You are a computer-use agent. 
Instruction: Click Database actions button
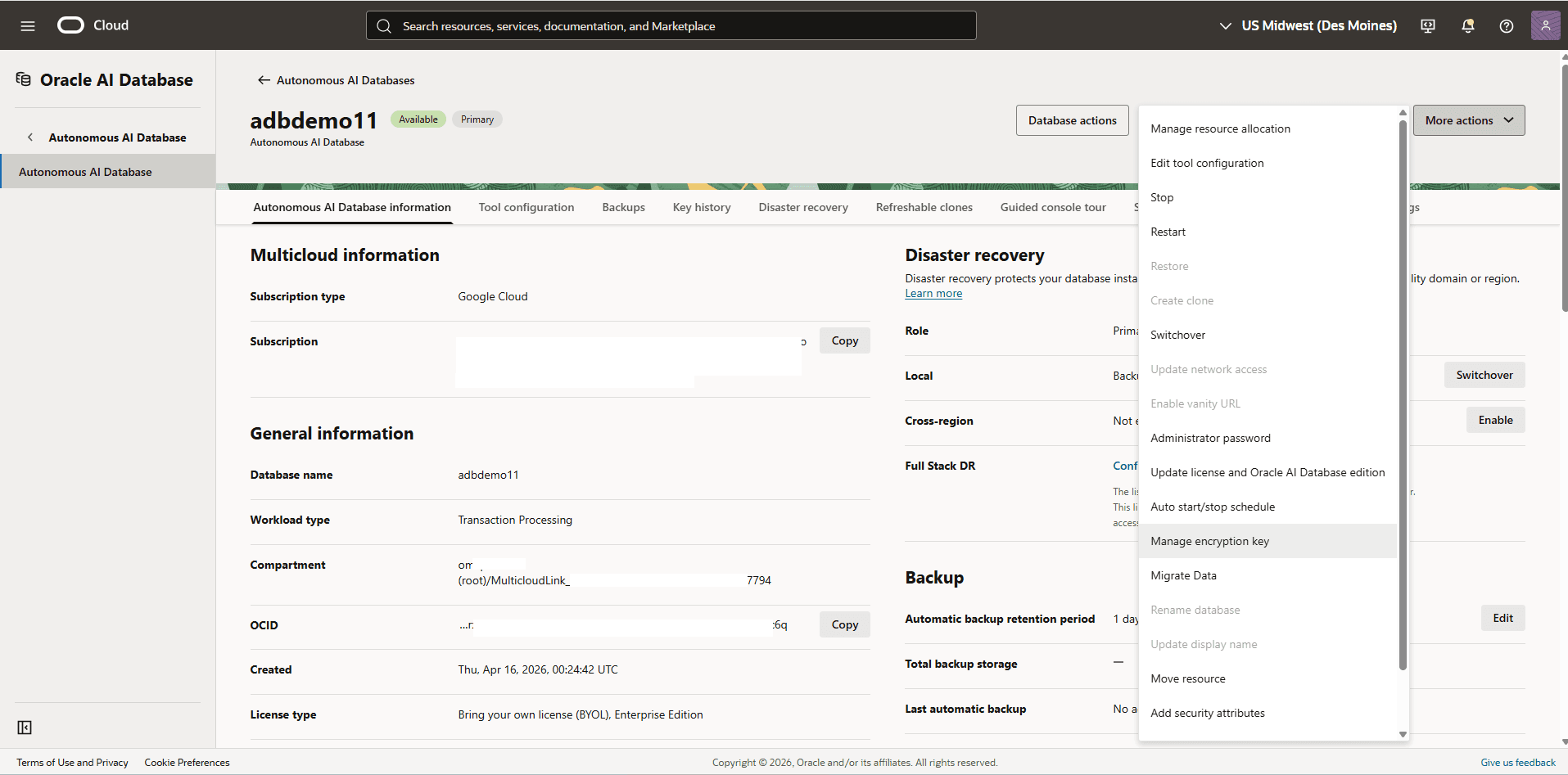[1072, 120]
